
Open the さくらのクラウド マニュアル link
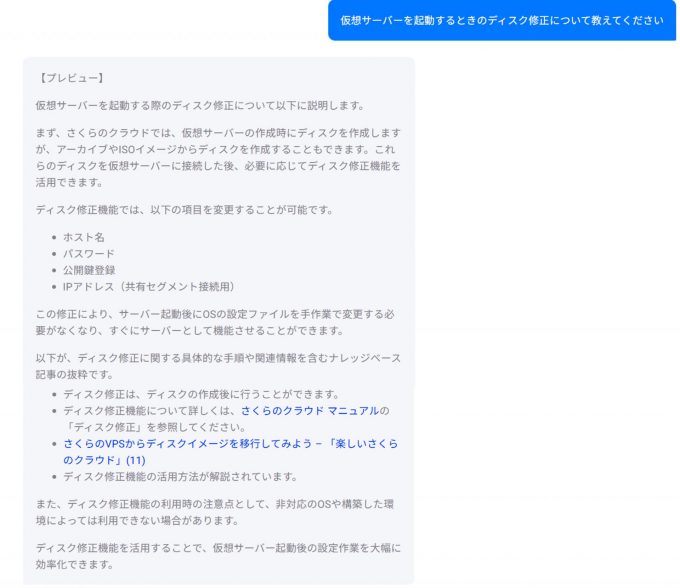coord(310,411)
